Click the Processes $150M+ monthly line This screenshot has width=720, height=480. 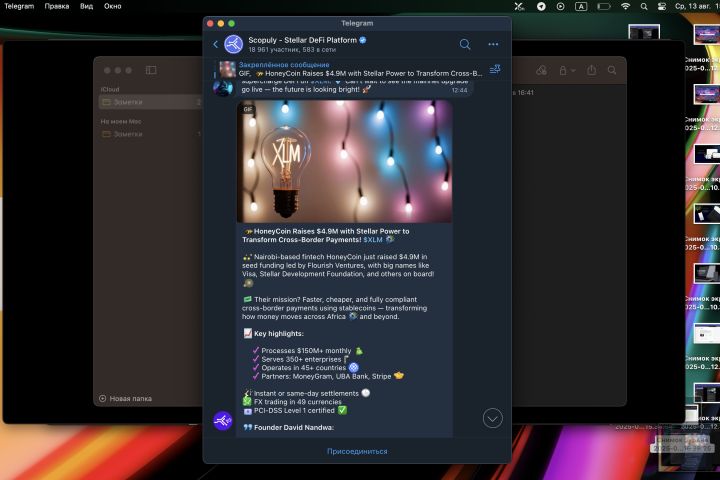tap(306, 350)
